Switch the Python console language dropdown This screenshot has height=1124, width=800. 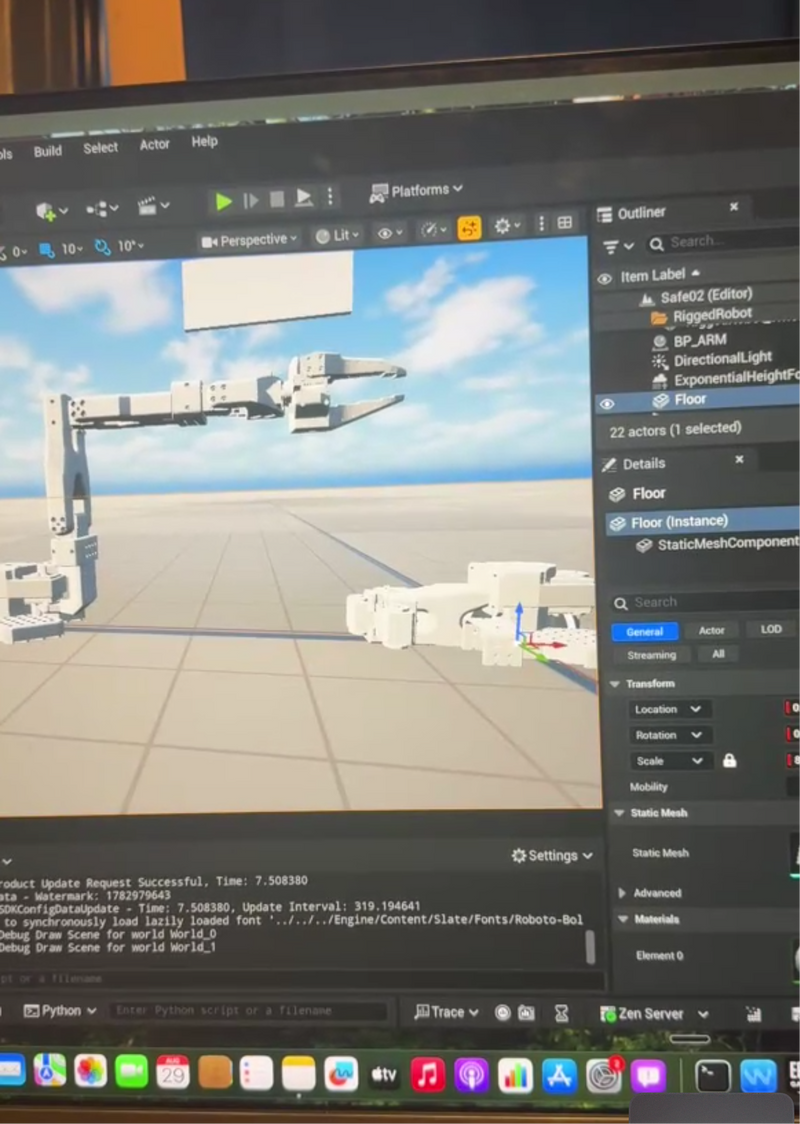(59, 1011)
